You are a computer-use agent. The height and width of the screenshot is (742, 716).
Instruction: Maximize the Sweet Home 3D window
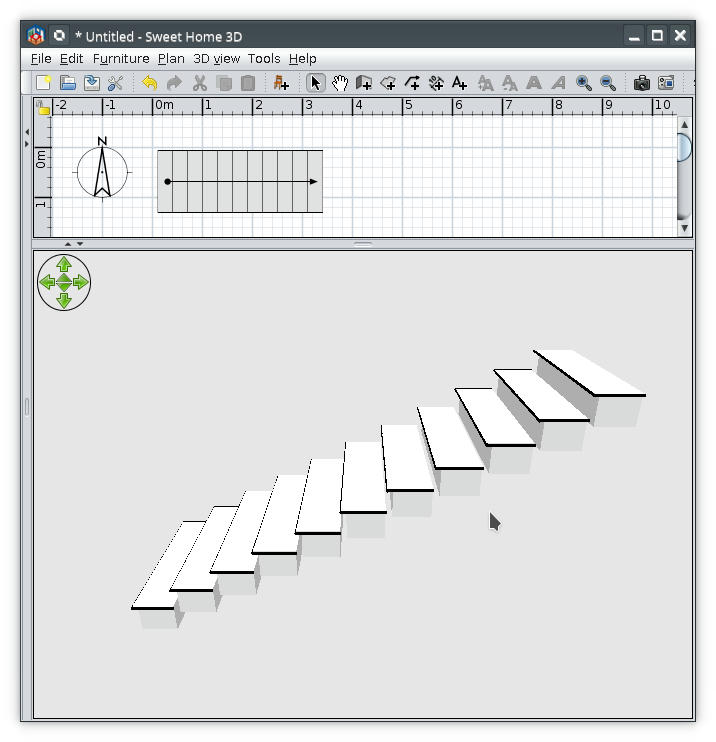(x=657, y=35)
